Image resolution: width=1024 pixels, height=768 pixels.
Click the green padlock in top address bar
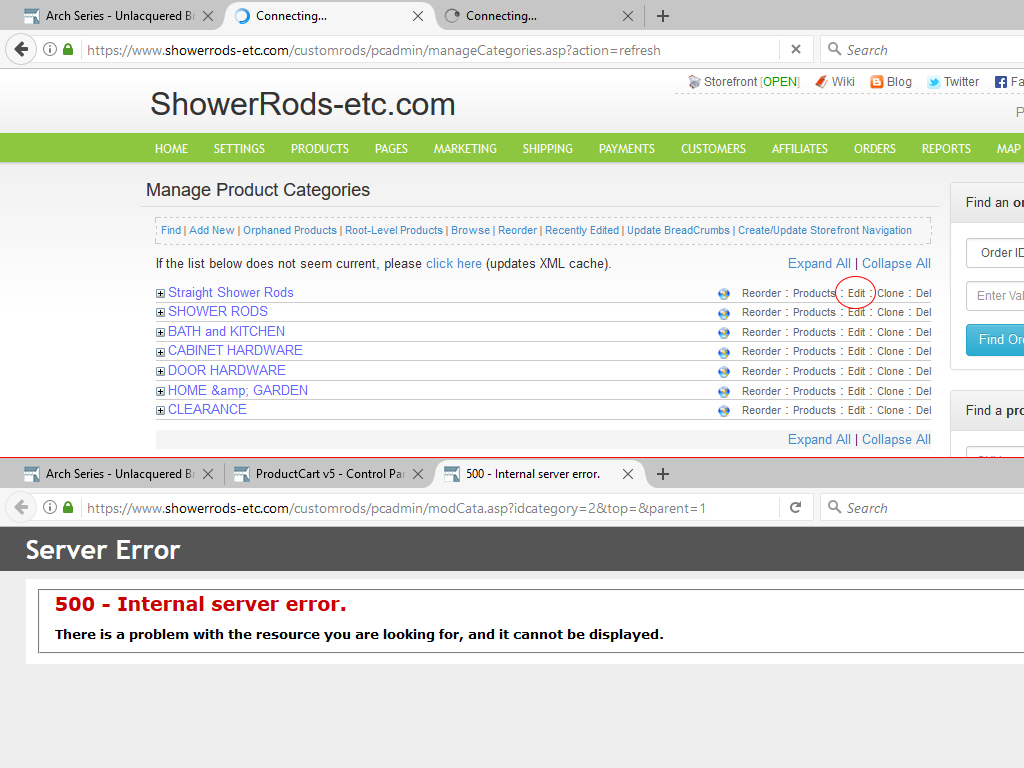click(68, 50)
